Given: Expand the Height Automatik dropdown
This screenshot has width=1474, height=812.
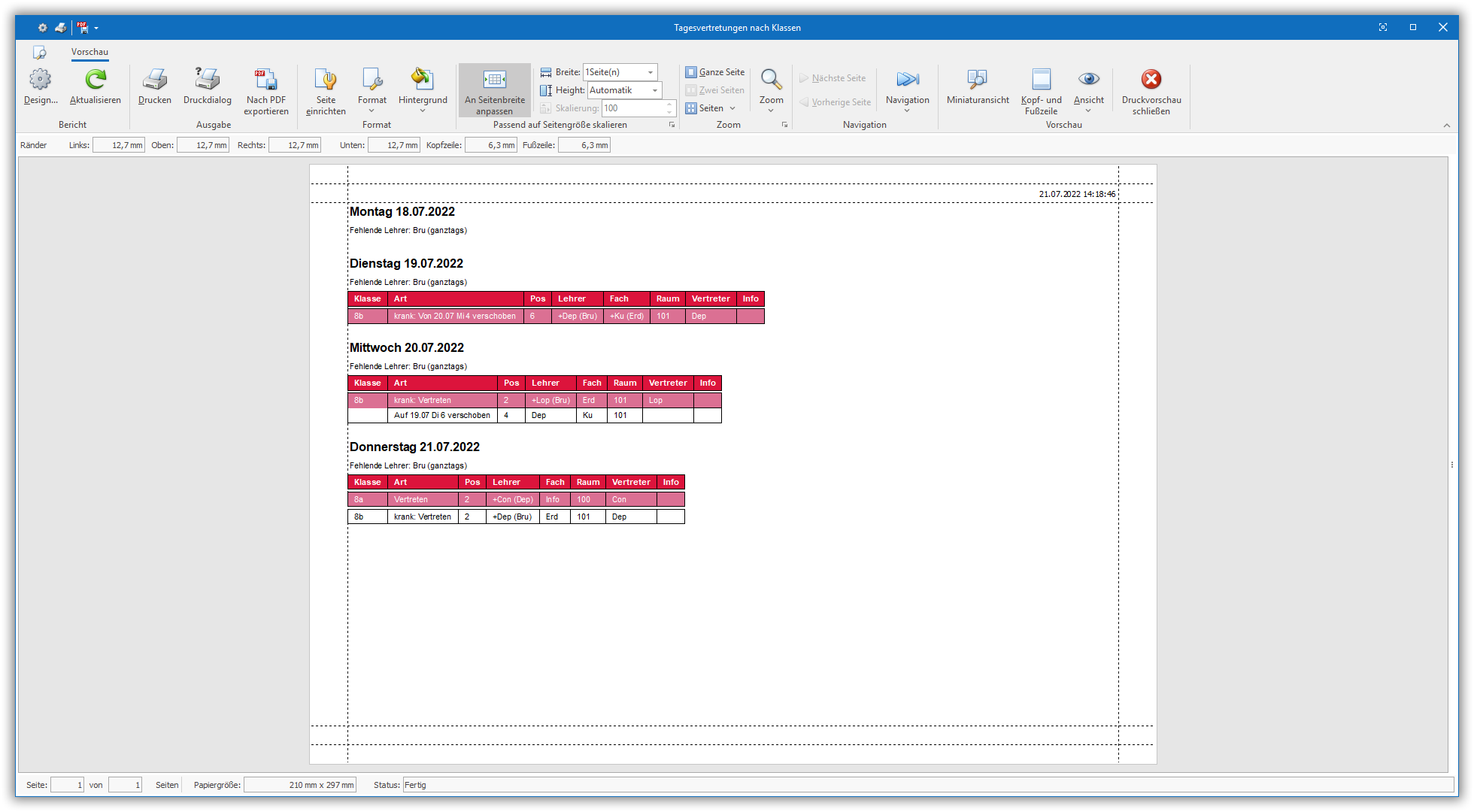Looking at the screenshot, I should point(655,90).
